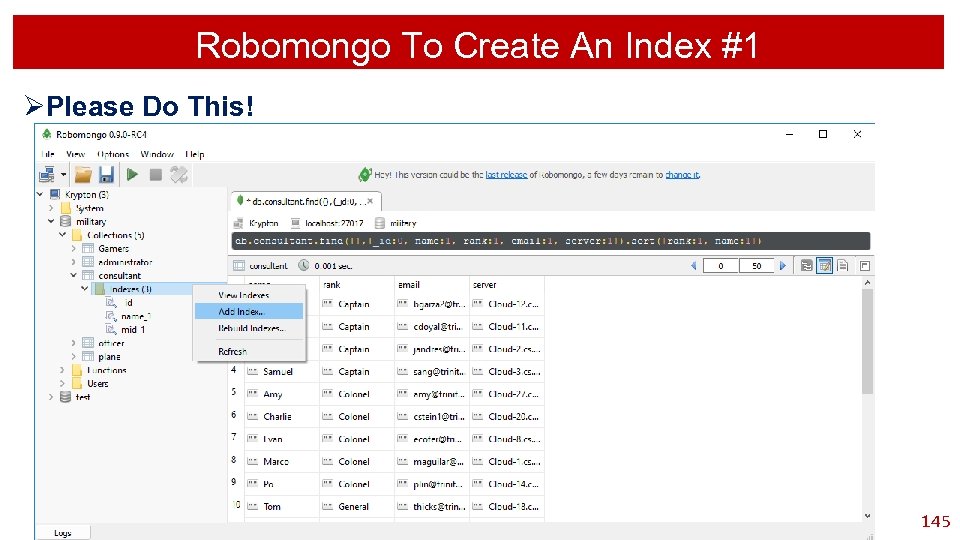960x540 pixels.
Task: Click the rotate orientation toolbar icon
Action: (x=179, y=175)
